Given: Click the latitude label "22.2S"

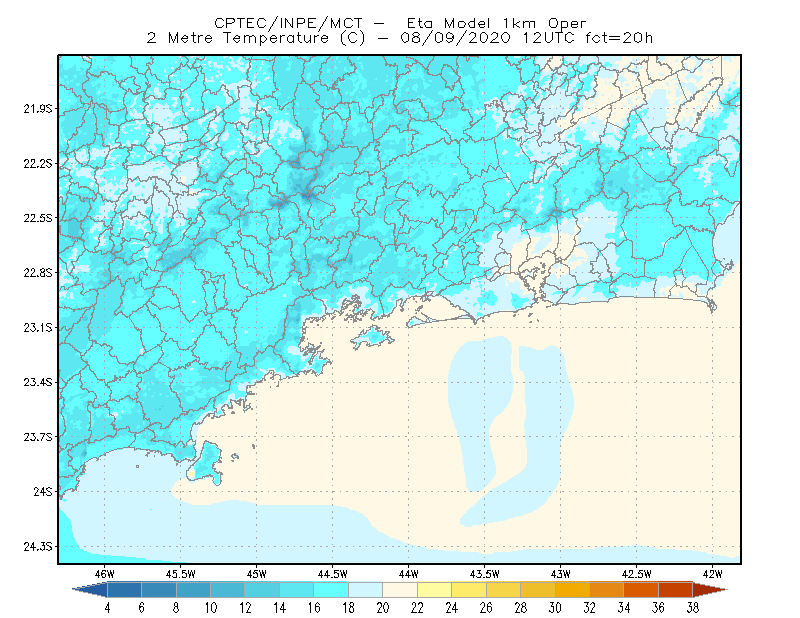Looking at the screenshot, I should point(37,163).
